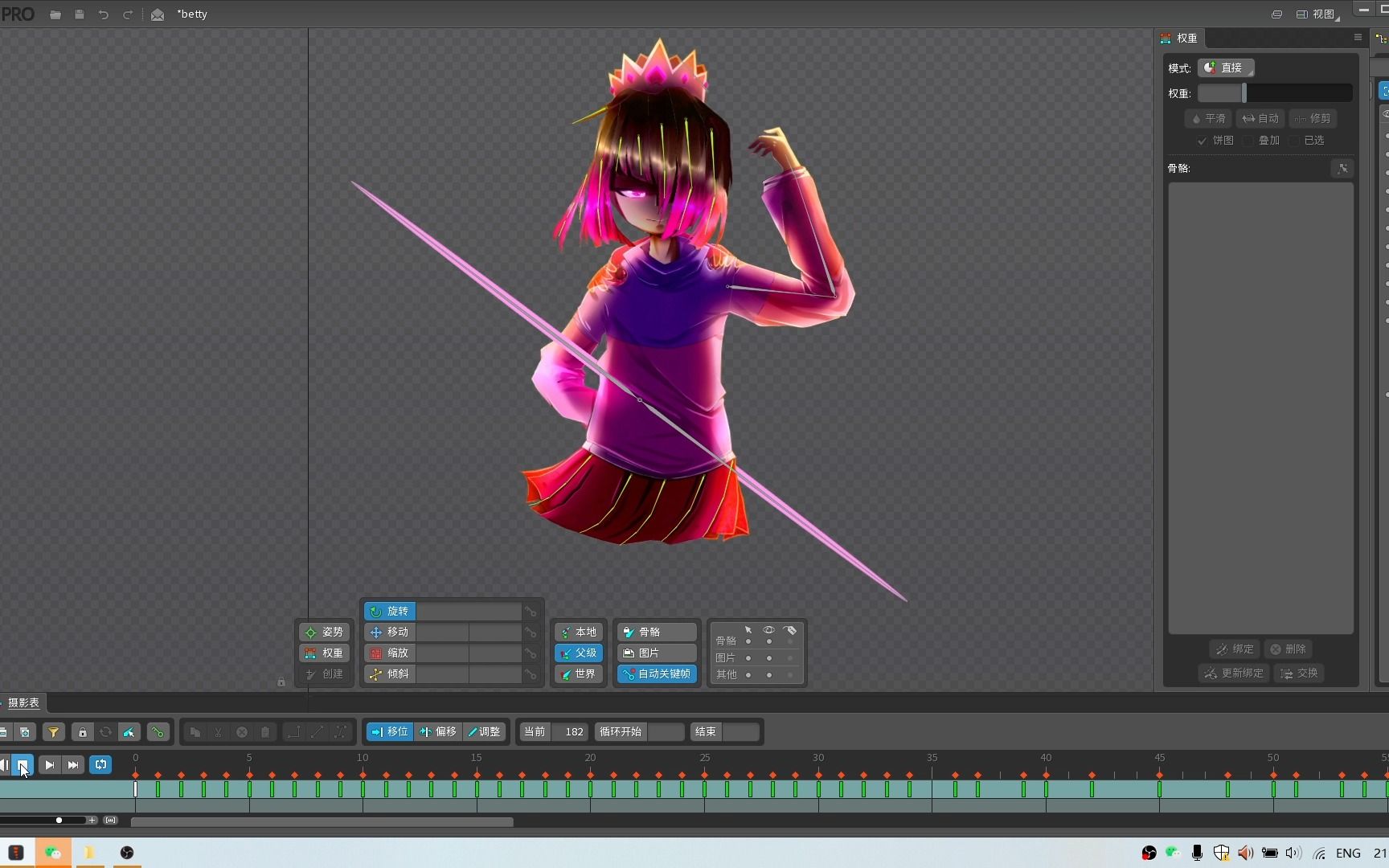Open project with the folder icon

55,14
